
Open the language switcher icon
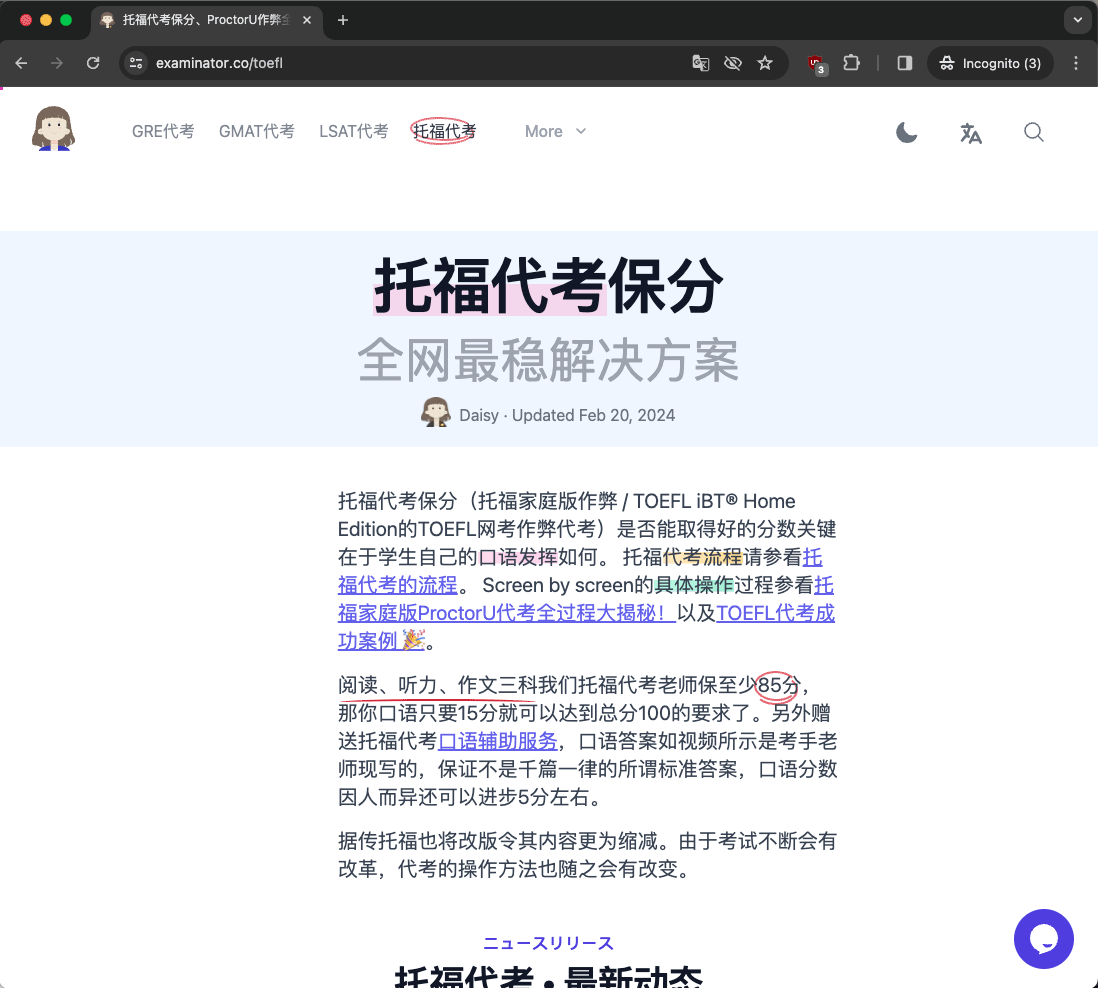[x=971, y=132]
